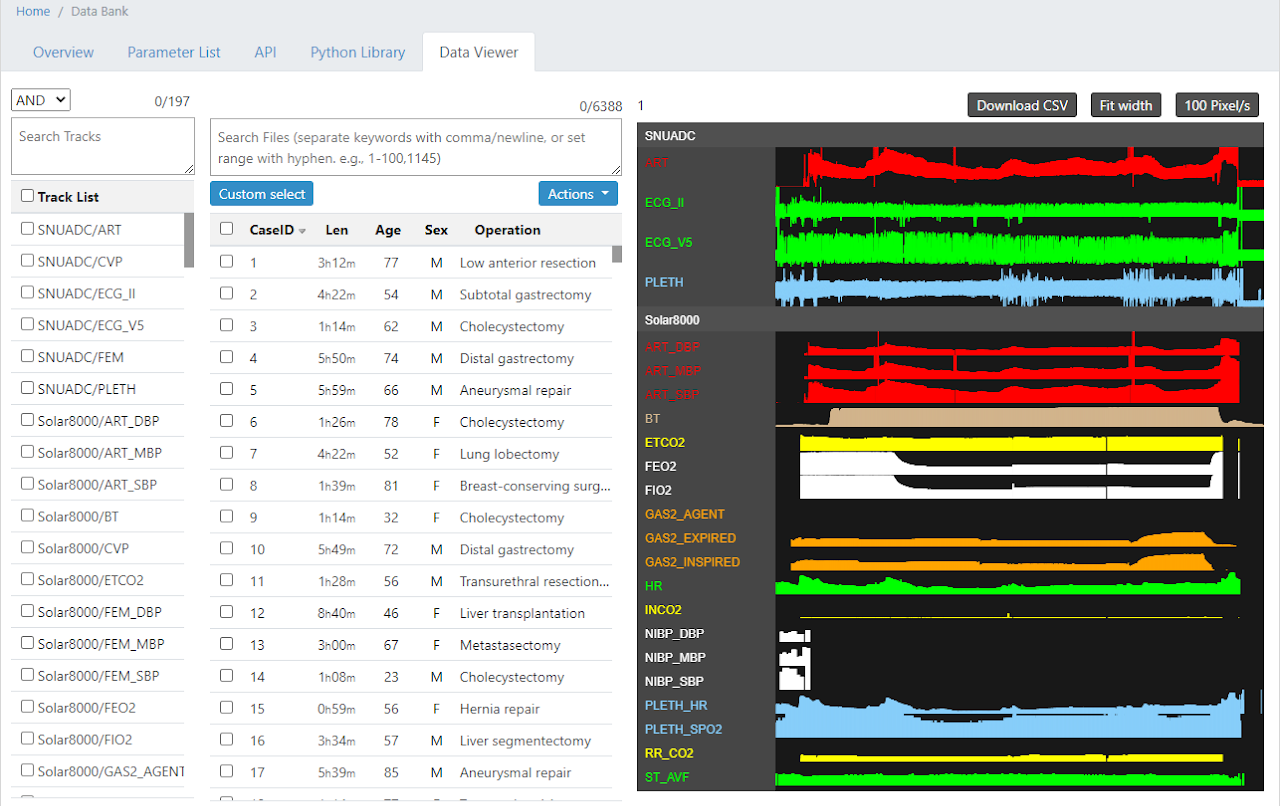Viewport: 1280px width, 806px height.
Task: Click the track list scrollbar thumb
Action: coord(189,240)
